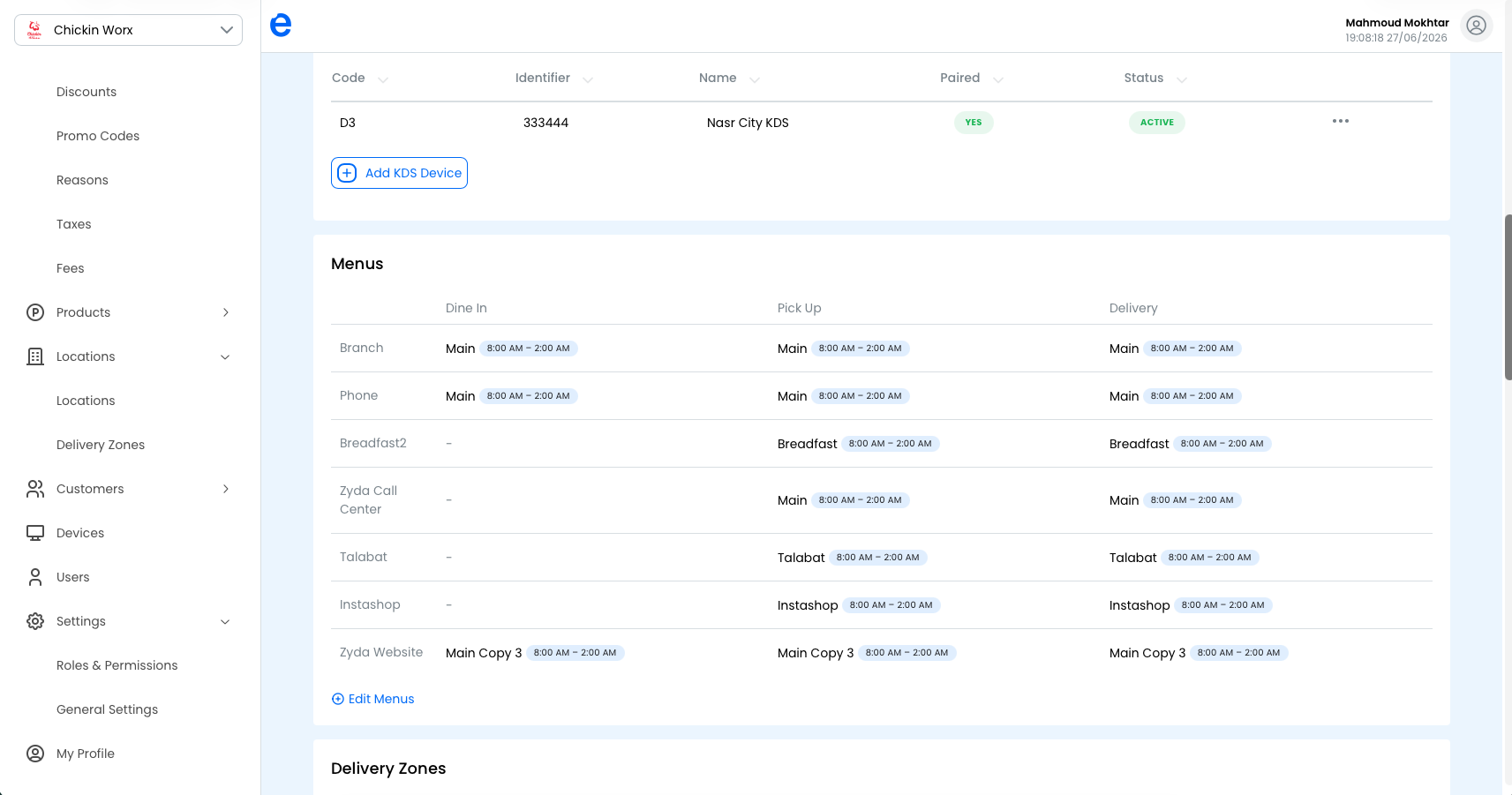Click the Products icon in sidebar

click(35, 312)
